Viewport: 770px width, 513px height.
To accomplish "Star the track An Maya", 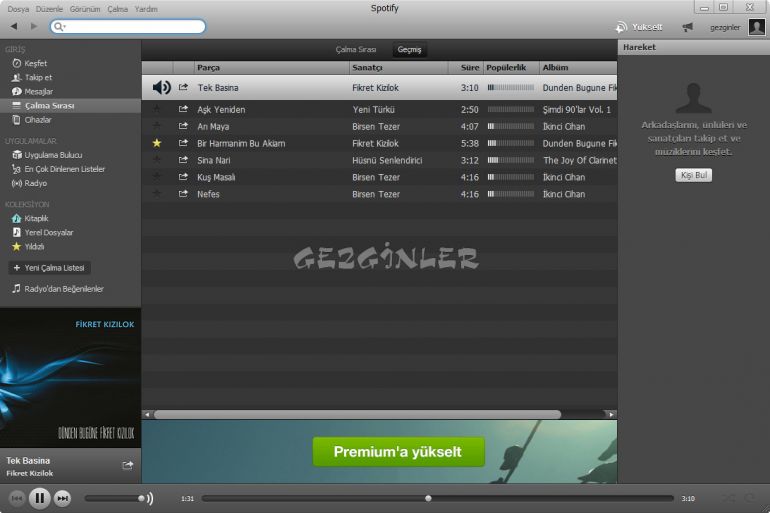I will pyautogui.click(x=157, y=126).
